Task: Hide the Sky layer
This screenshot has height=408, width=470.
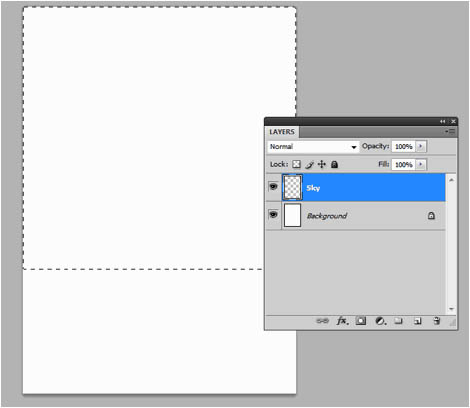Action: pos(273,187)
